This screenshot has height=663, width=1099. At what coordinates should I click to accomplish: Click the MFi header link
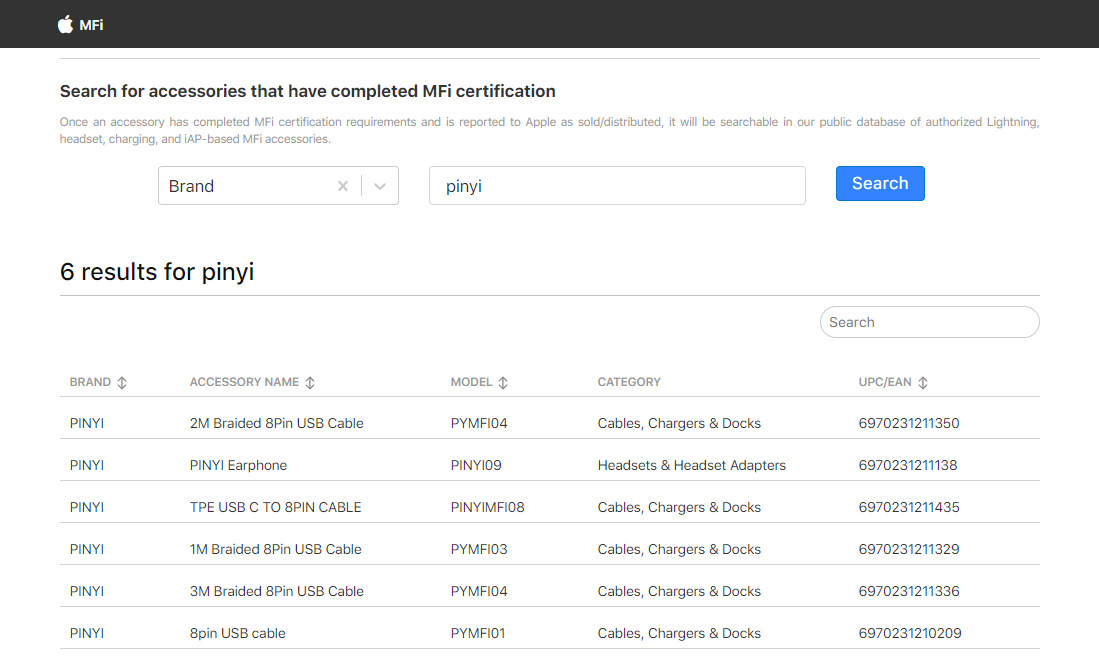point(92,25)
